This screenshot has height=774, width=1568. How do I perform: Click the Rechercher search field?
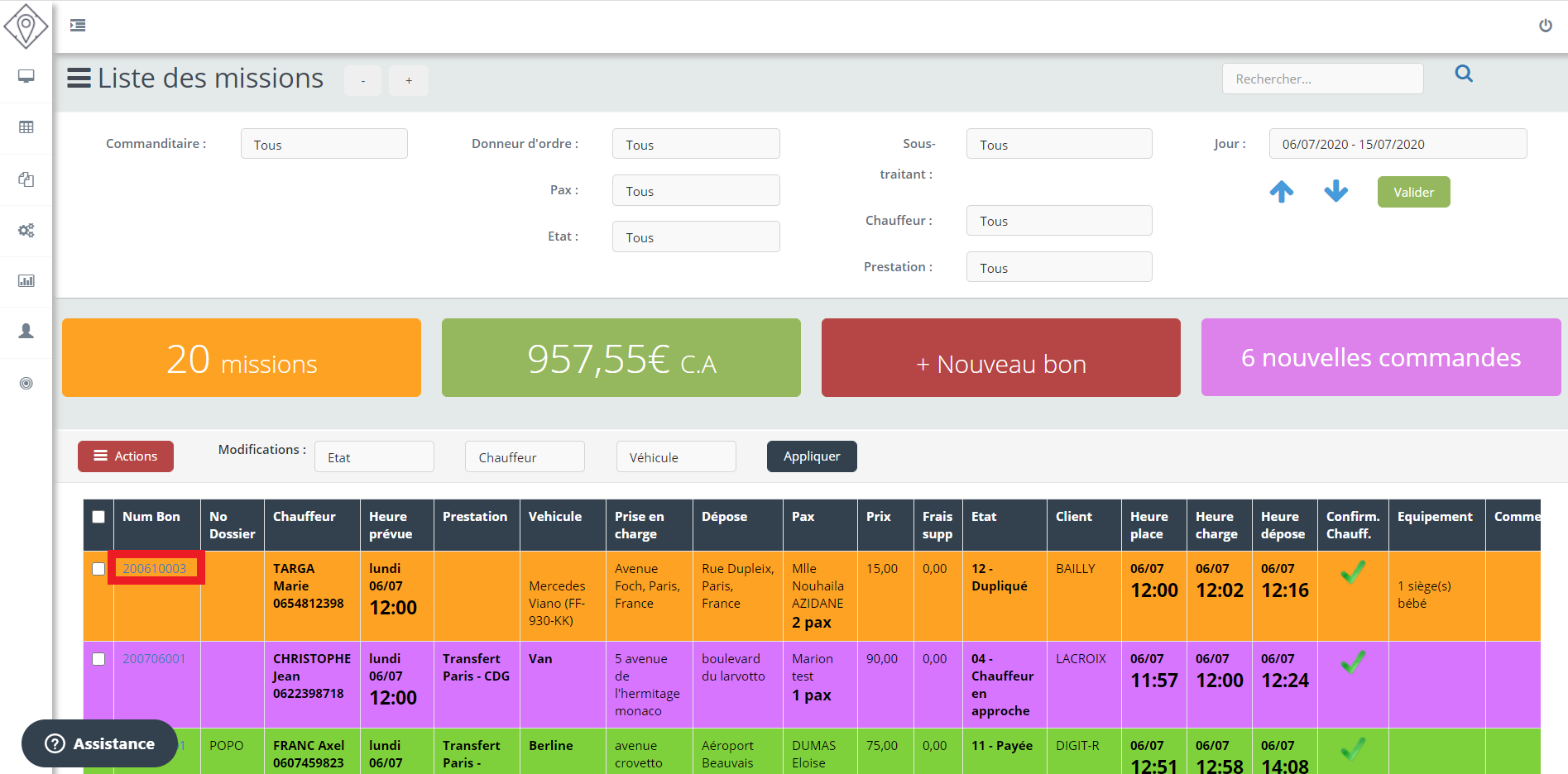[x=1321, y=79]
